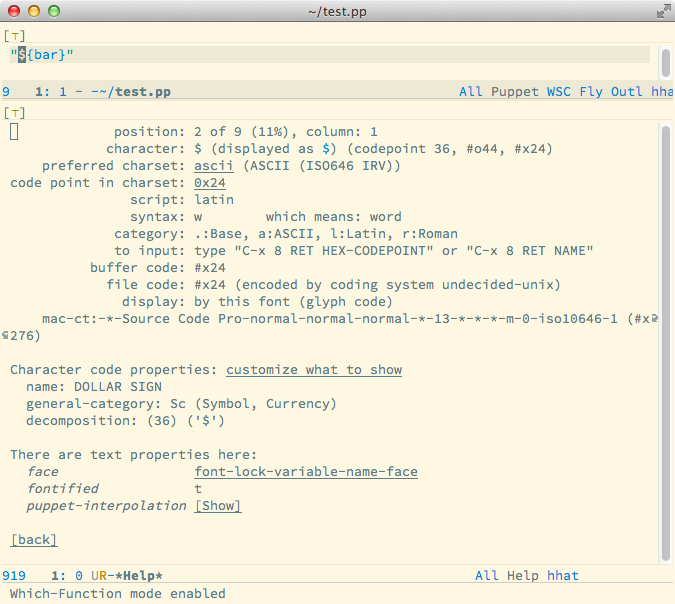Place cursor on ${bar} text in editor
This screenshot has height=604, width=675.
[x=42, y=55]
